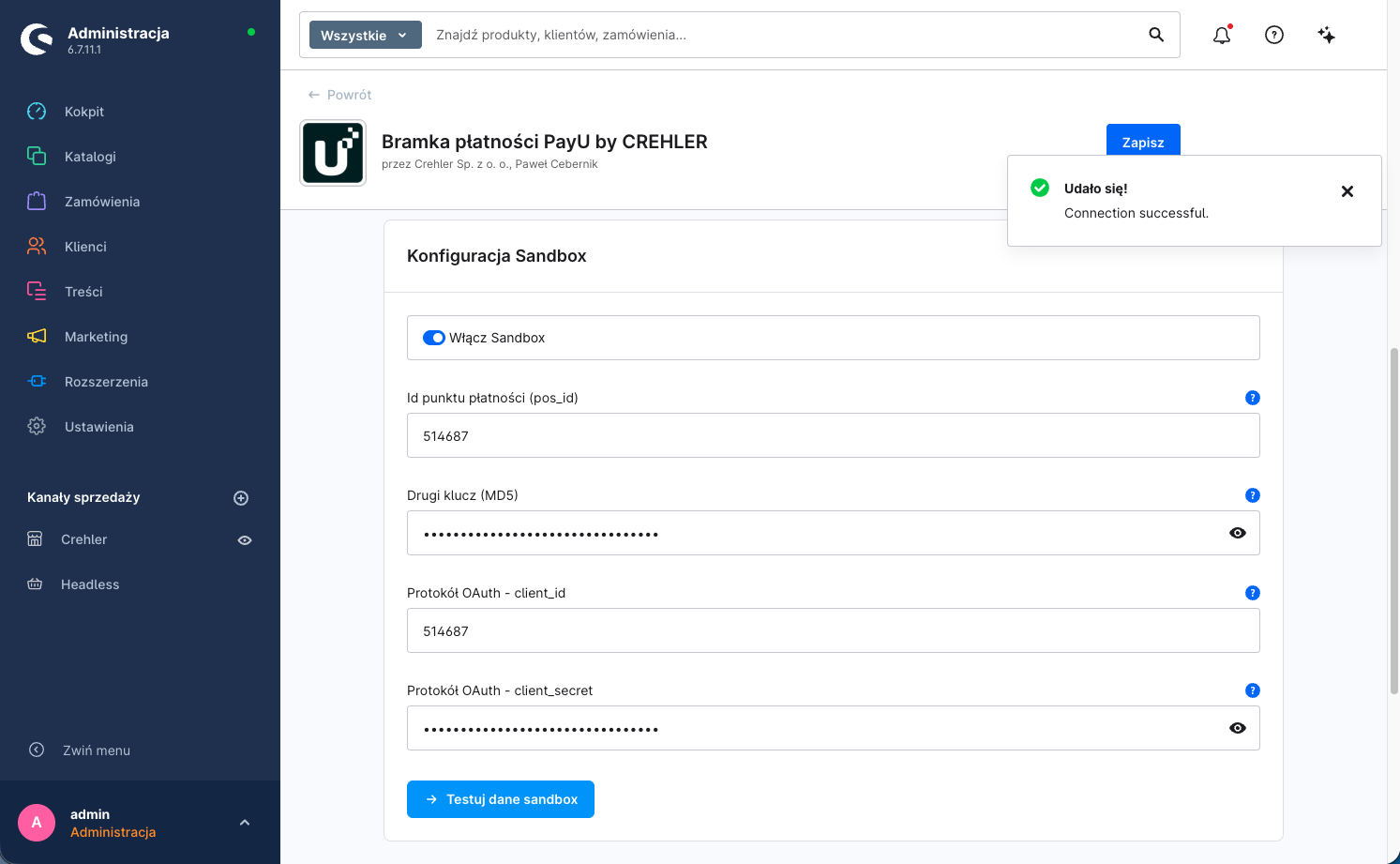Click the green success checkmark icon
The width and height of the screenshot is (1400, 864).
tap(1040, 188)
